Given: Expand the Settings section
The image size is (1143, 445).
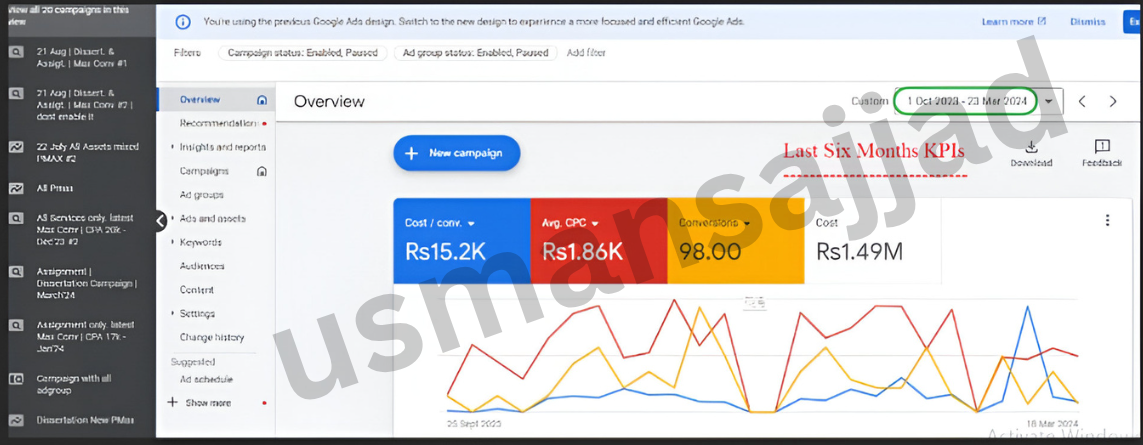Looking at the screenshot, I should [172, 314].
